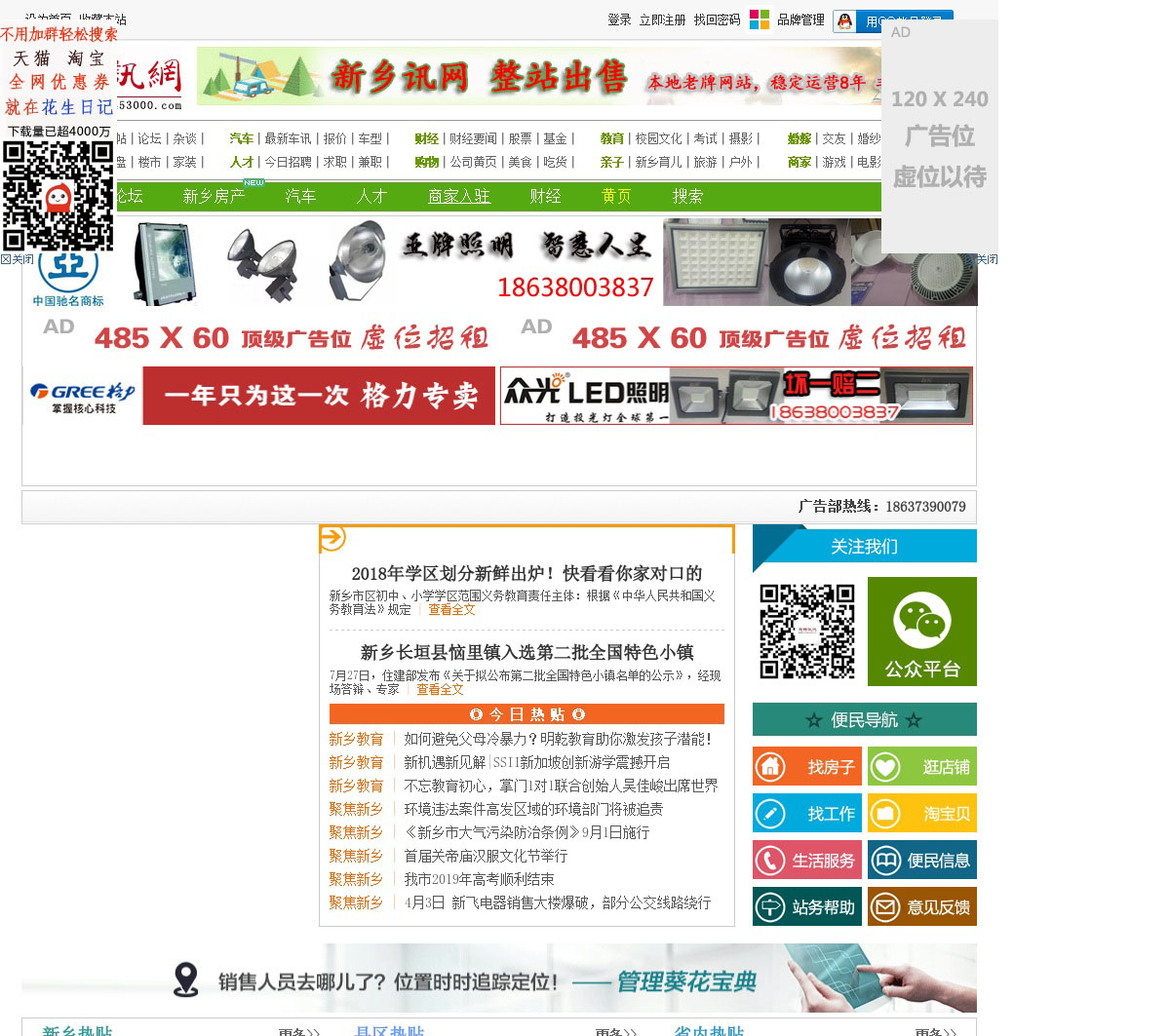The width and height of the screenshot is (1170, 1036).
Task: Open post 环境违法案件高发区域
Action: [x=533, y=809]
